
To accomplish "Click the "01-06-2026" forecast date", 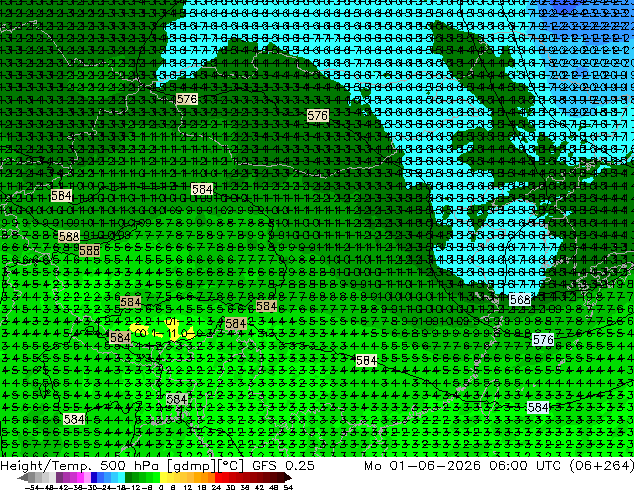I will point(435,466).
